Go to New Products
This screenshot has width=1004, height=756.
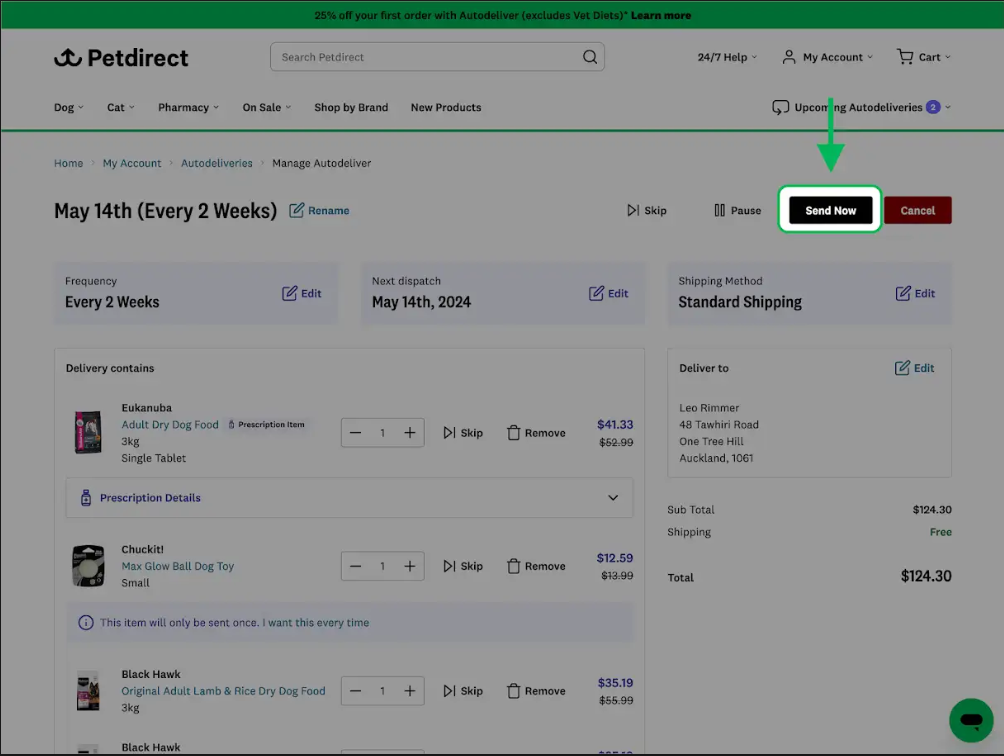tap(446, 108)
